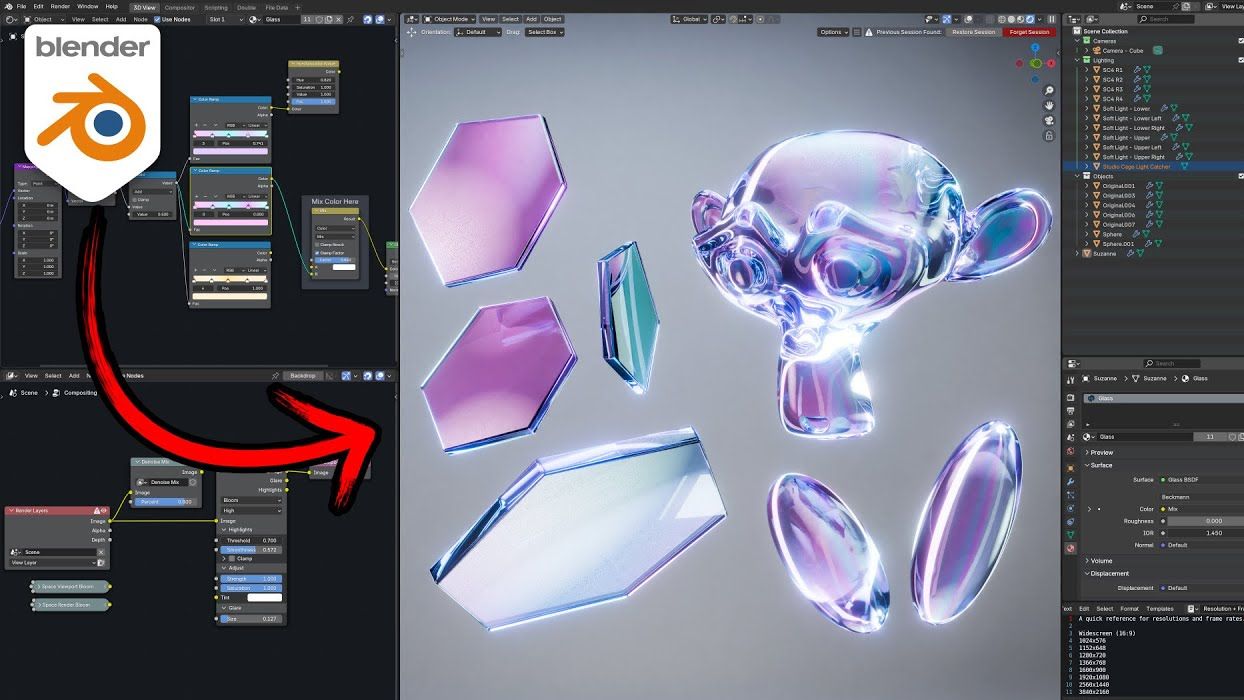Screen dimensions: 1244x700
Task: Click the pan view hand icon
Action: (1049, 105)
